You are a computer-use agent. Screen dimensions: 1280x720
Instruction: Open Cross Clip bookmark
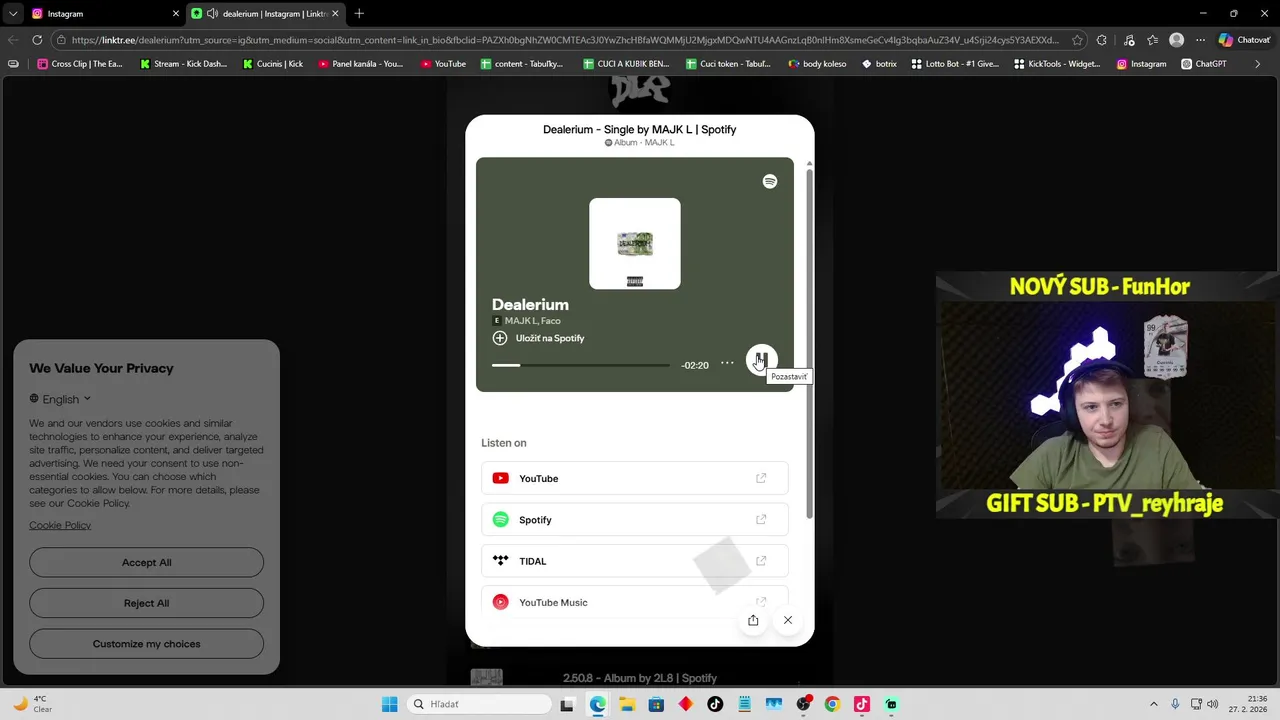click(80, 64)
